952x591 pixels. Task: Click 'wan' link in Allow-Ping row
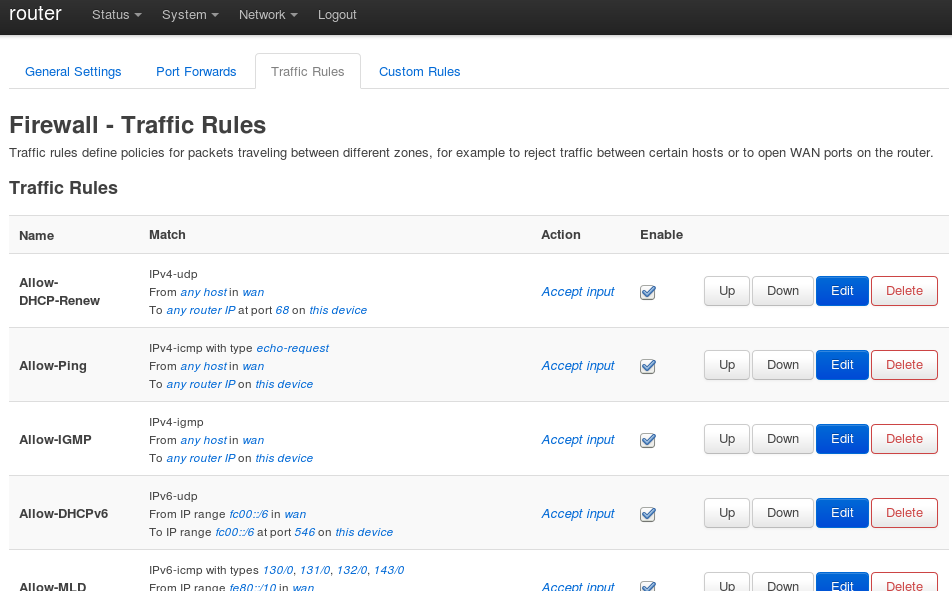point(253,366)
